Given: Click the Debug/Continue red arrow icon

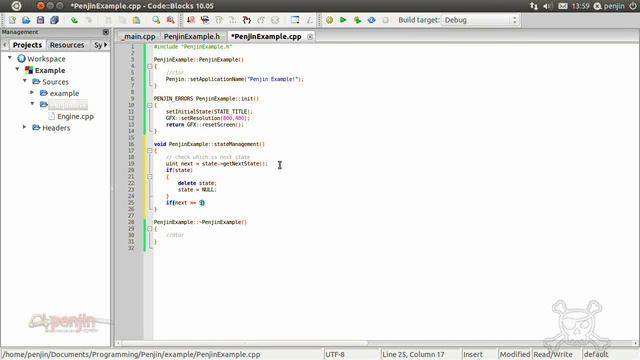Looking at the screenshot, I should (191, 20).
